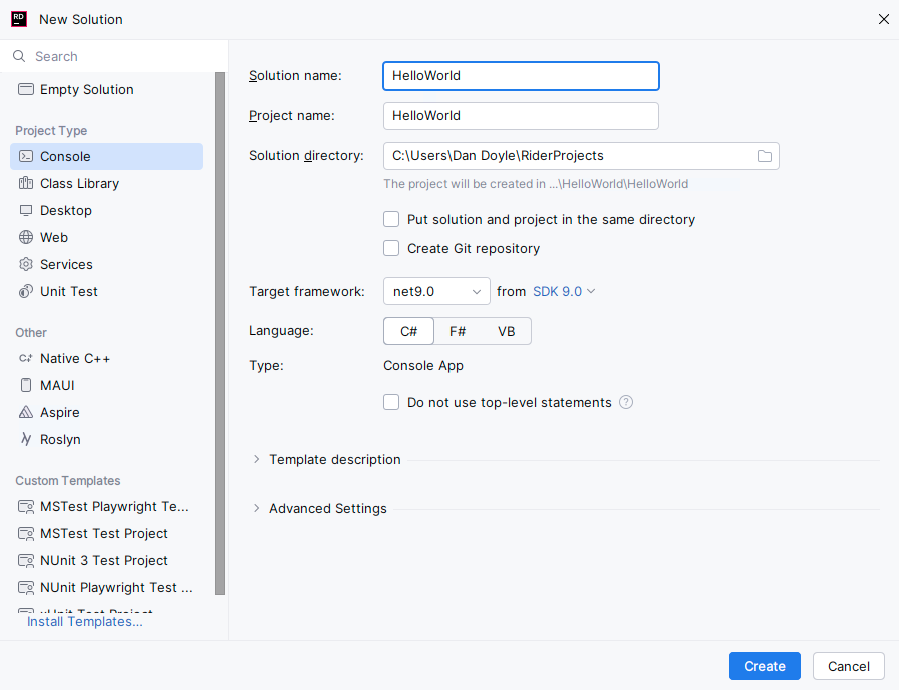899x690 pixels.
Task: Select Desktop project type
Action: (106, 210)
